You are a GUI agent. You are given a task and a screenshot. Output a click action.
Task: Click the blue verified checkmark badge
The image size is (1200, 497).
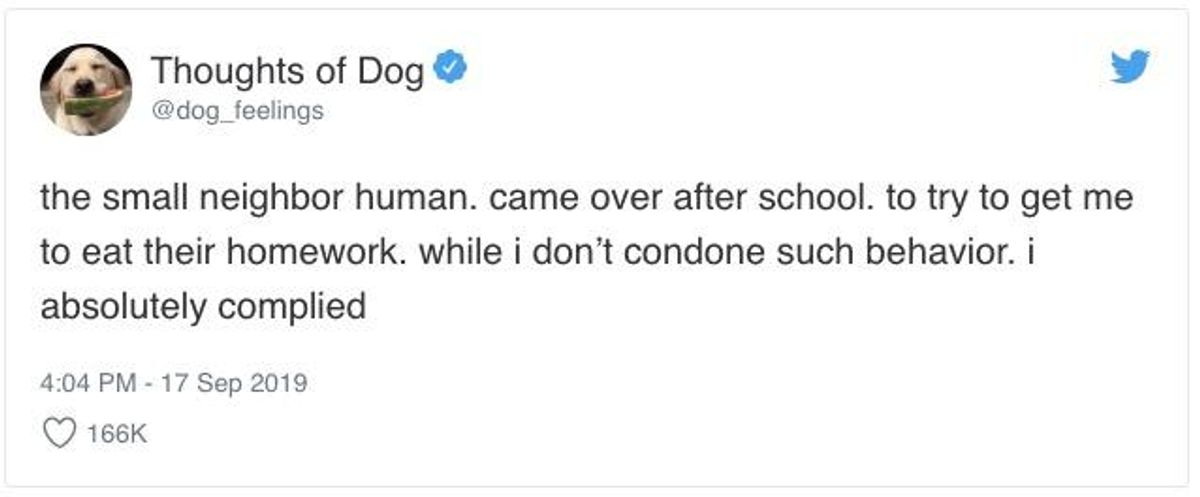click(x=448, y=70)
